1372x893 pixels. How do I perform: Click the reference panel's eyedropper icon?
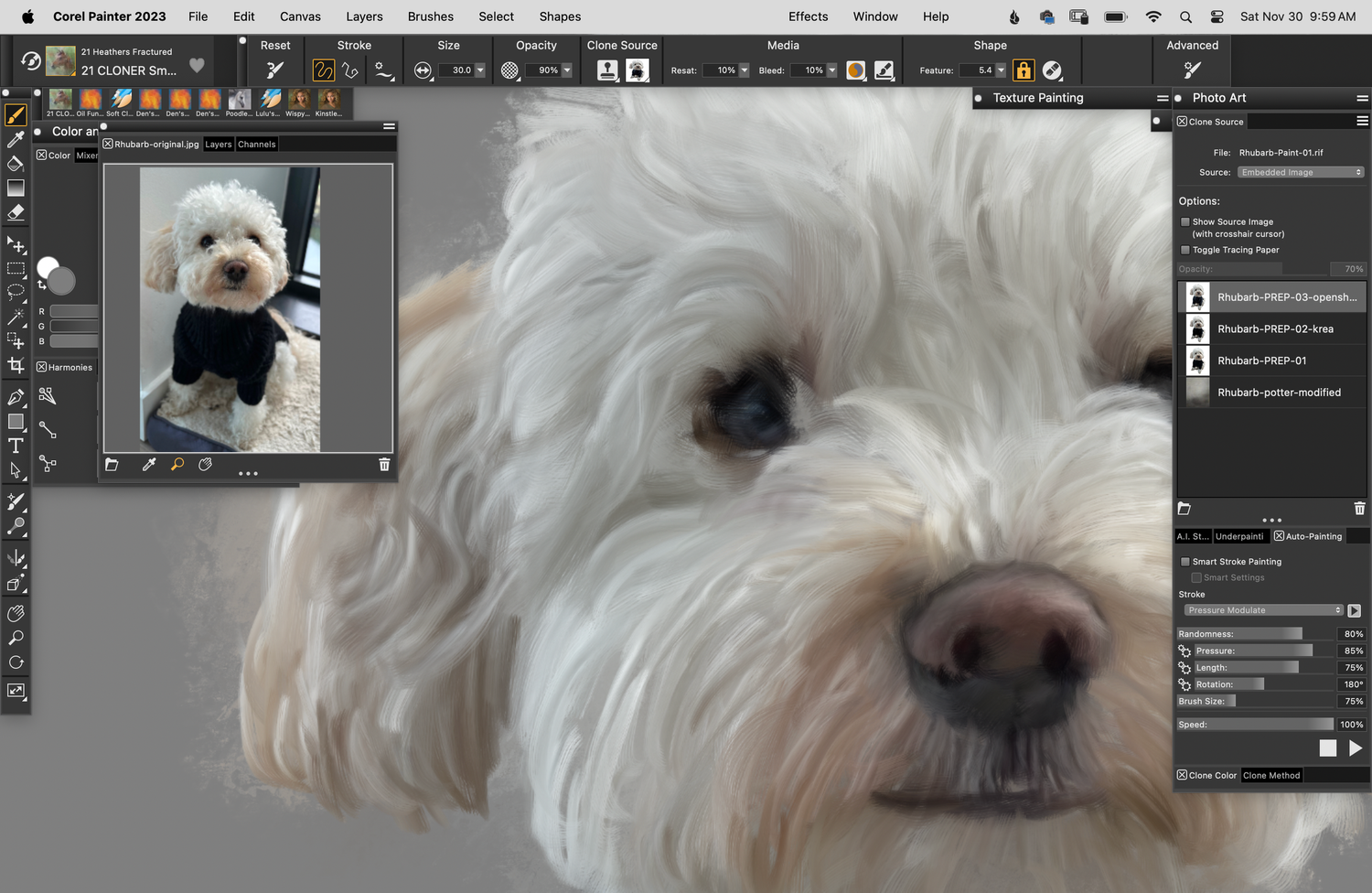[x=149, y=465]
